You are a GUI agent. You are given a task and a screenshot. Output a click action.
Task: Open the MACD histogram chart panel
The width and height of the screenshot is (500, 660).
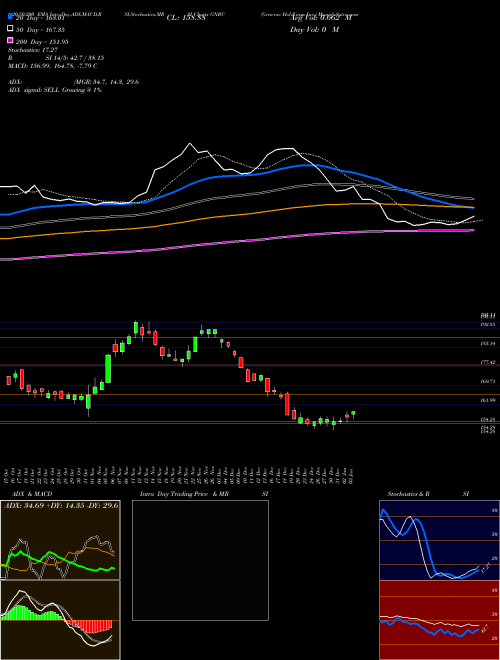(60, 620)
